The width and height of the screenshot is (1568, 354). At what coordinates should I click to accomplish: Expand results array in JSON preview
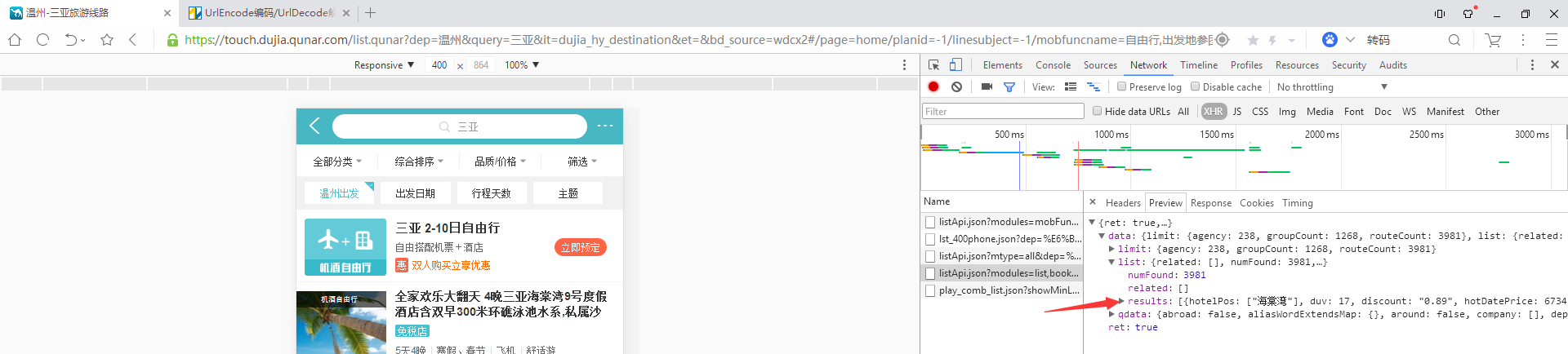(x=1121, y=301)
